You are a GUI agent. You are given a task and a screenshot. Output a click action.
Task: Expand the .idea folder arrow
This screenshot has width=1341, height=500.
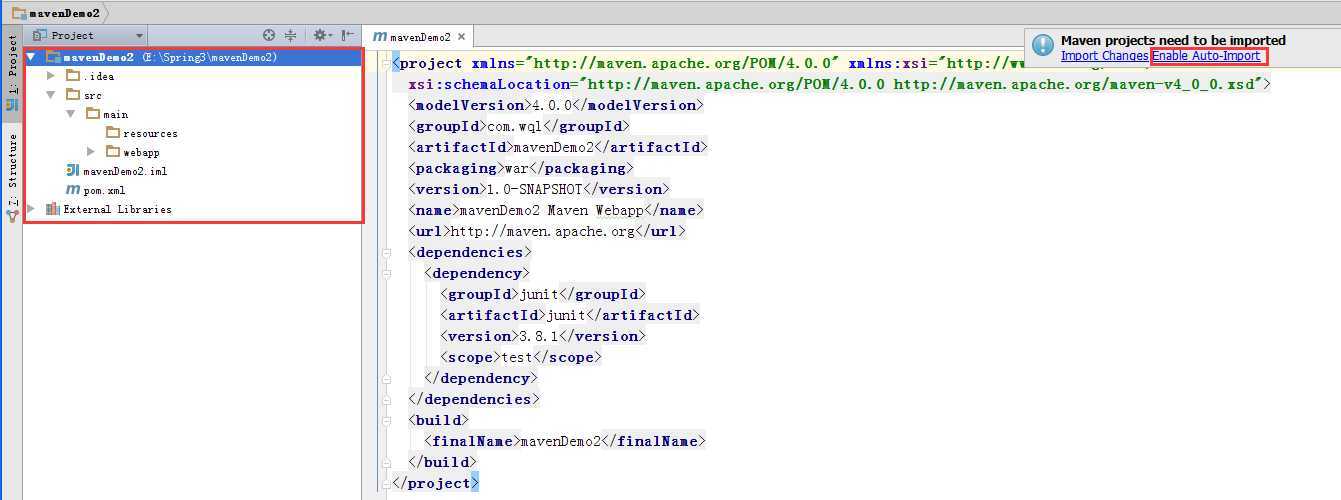[51, 76]
